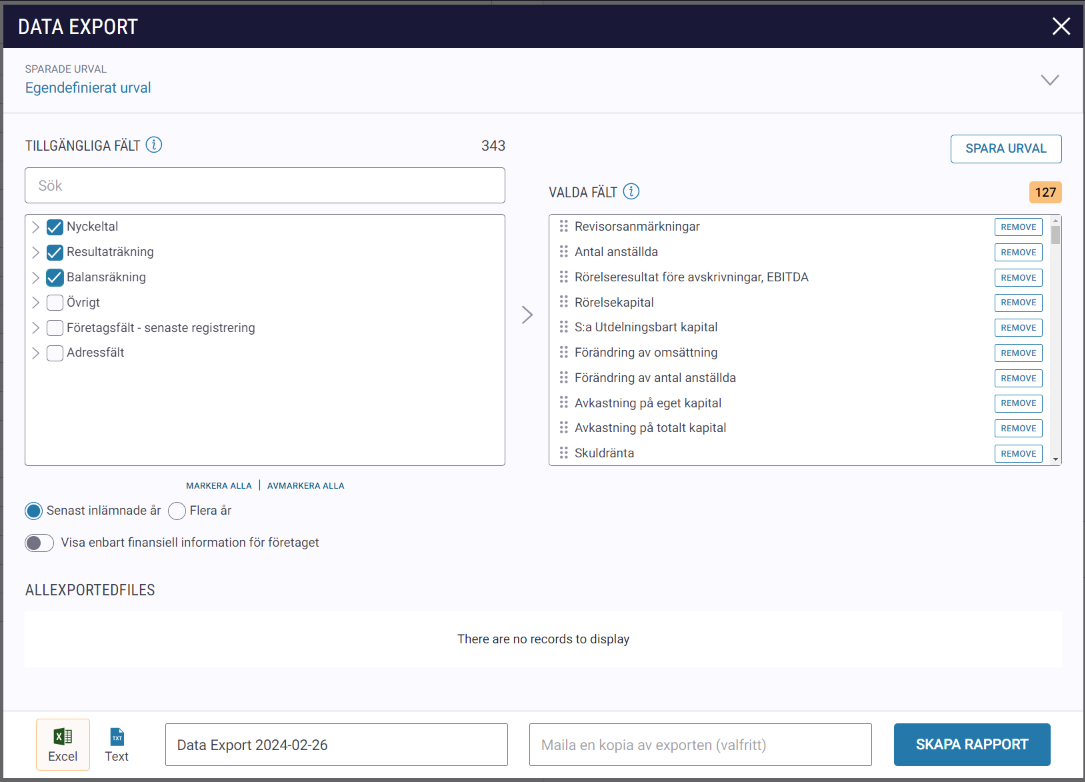
Task: Click the Data Export 2024-02-26 filename field
Action: click(336, 745)
